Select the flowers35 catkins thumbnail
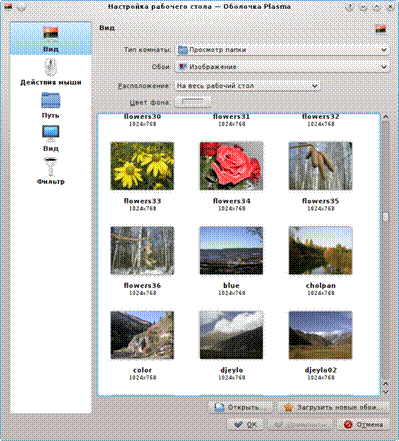 tap(320, 166)
